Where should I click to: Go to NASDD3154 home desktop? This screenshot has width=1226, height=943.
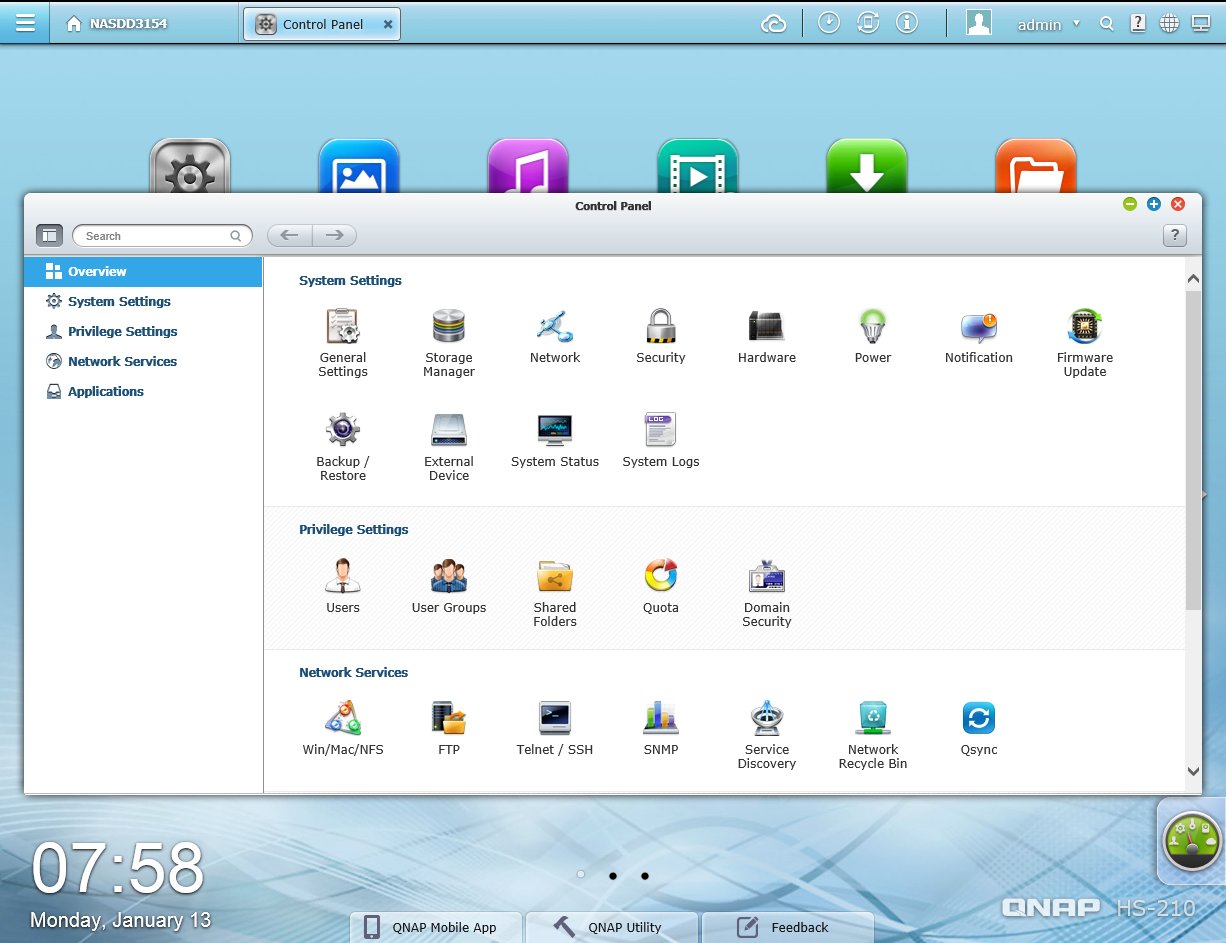116,24
